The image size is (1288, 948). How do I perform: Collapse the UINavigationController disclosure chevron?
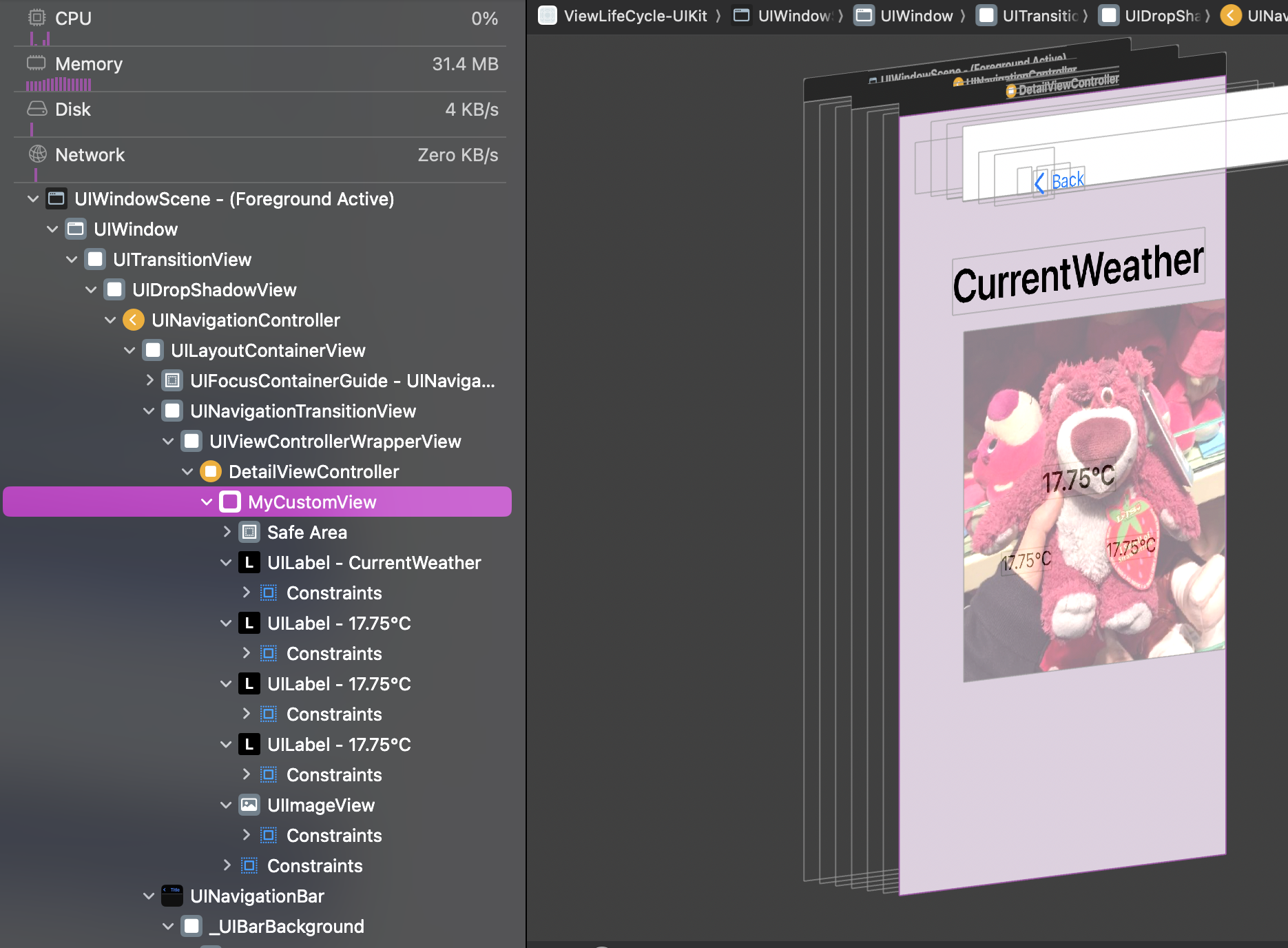click(x=110, y=320)
